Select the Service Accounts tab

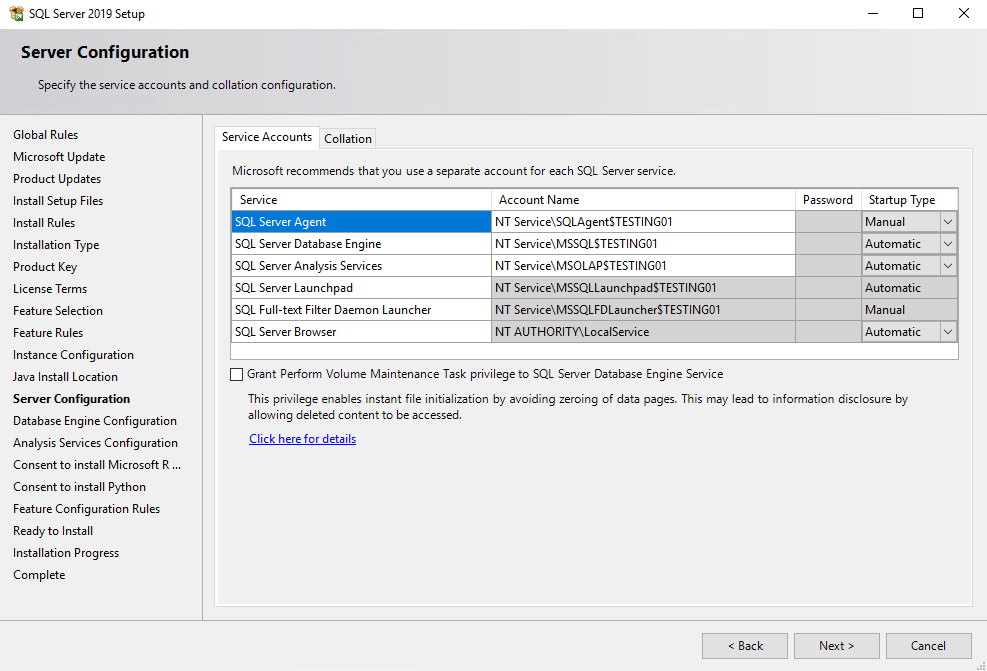click(266, 137)
